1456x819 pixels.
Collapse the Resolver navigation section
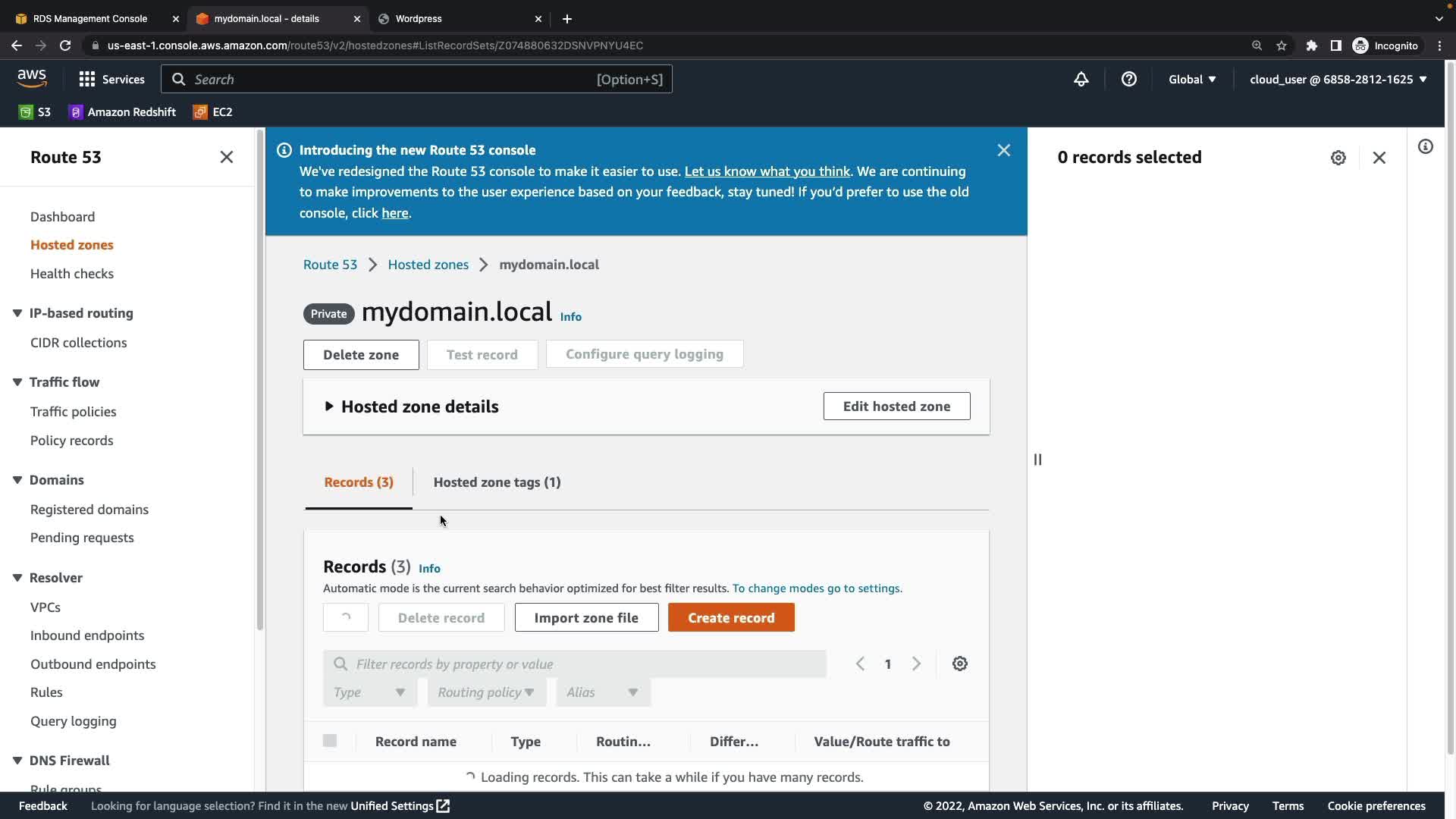point(17,578)
